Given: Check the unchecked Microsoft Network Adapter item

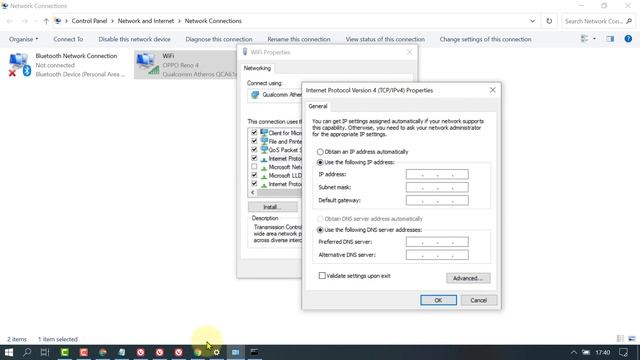Looking at the screenshot, I should [x=254, y=167].
